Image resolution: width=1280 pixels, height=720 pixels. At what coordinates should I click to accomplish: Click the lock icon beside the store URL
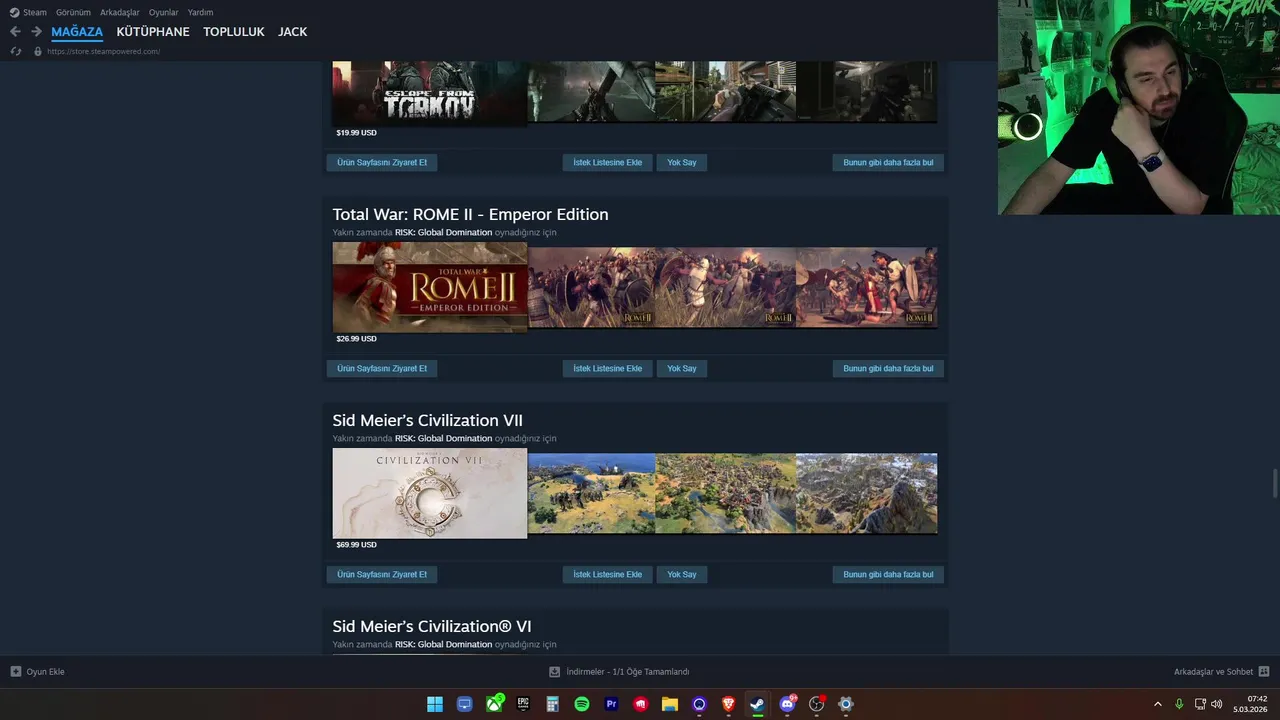tap(38, 51)
